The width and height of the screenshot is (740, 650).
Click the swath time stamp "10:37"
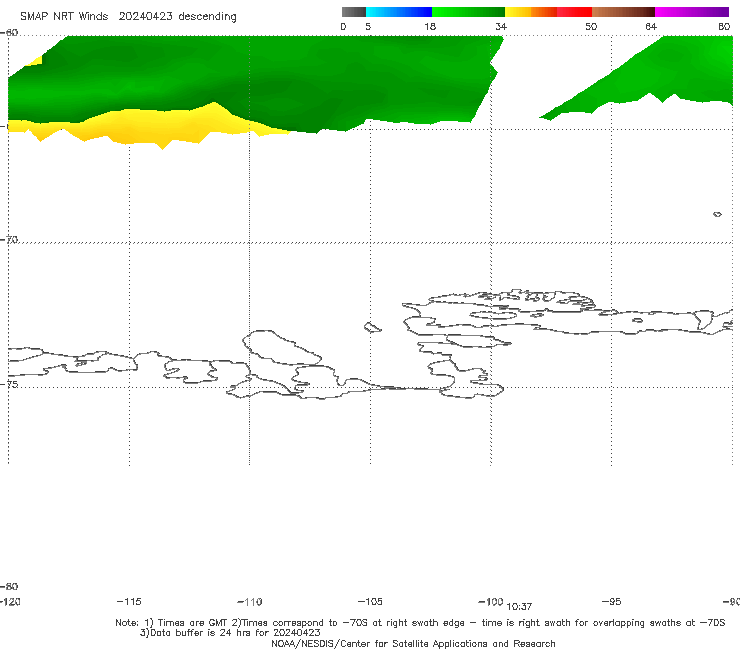(519, 607)
